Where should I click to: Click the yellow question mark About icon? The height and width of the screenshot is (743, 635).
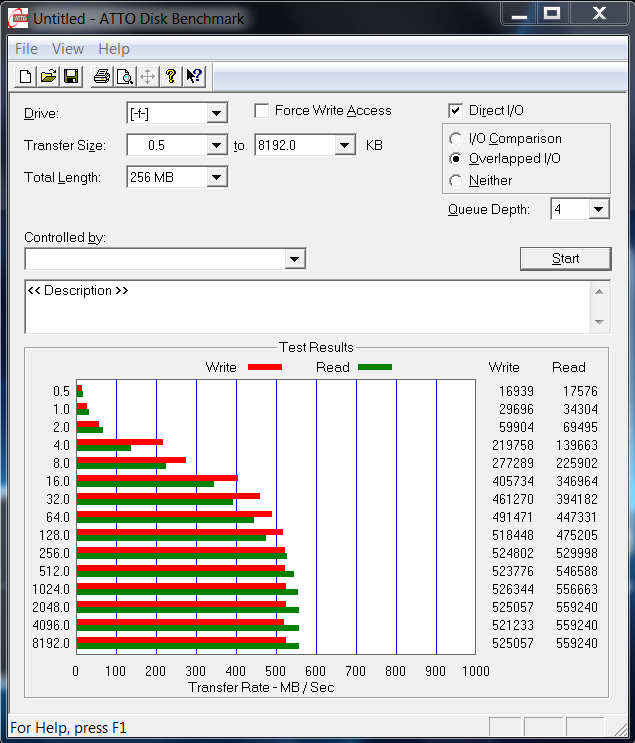(x=171, y=76)
